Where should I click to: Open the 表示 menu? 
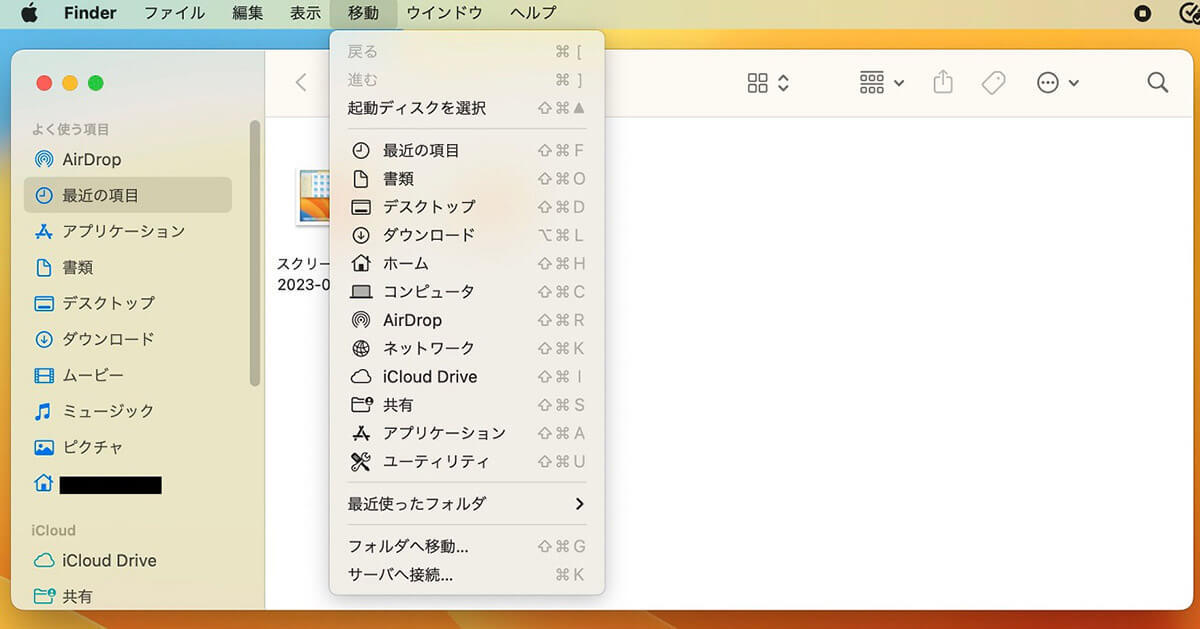[x=305, y=13]
